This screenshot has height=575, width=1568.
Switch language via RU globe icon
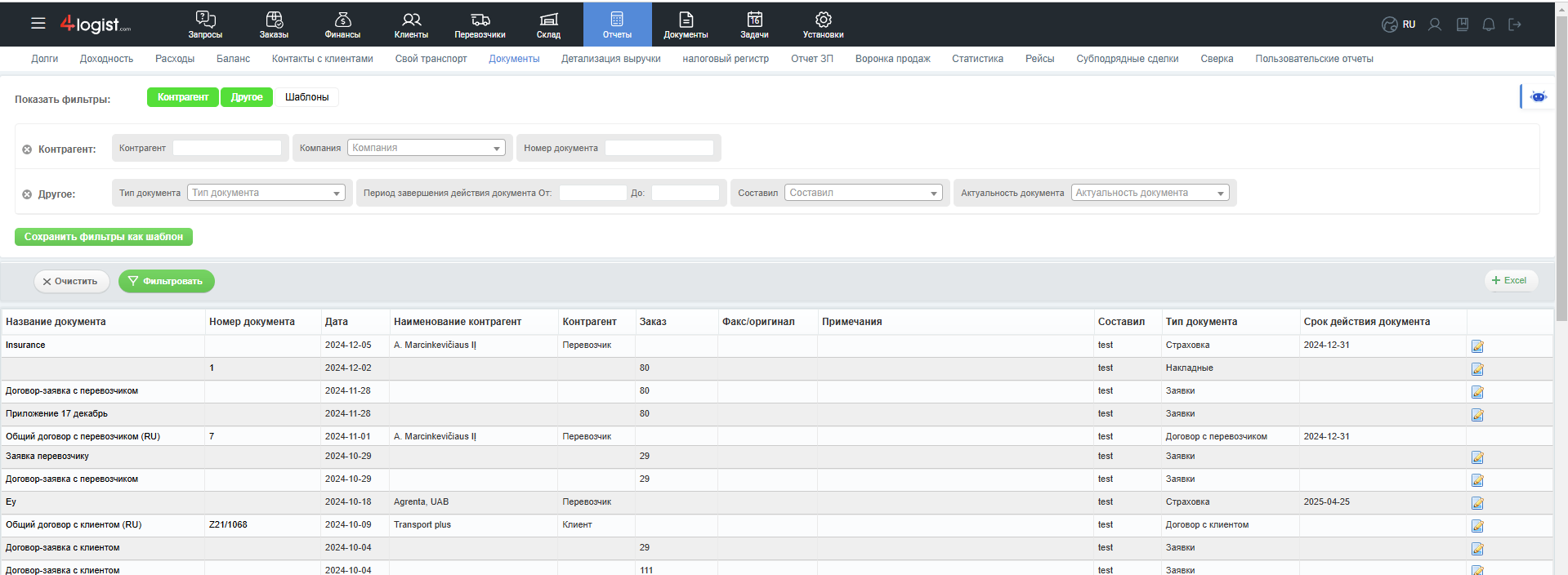click(x=1398, y=25)
